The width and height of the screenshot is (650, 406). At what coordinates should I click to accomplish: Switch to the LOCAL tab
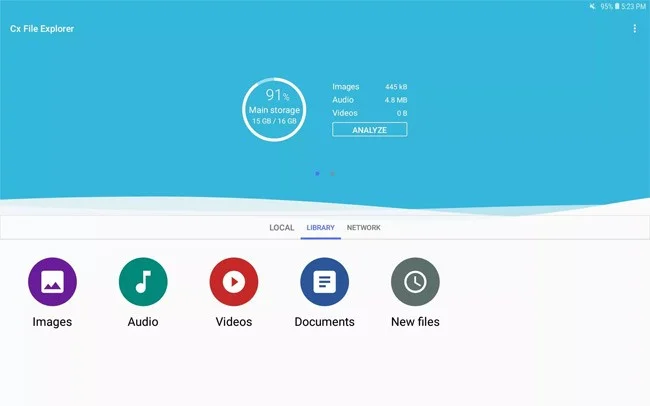[x=281, y=228]
